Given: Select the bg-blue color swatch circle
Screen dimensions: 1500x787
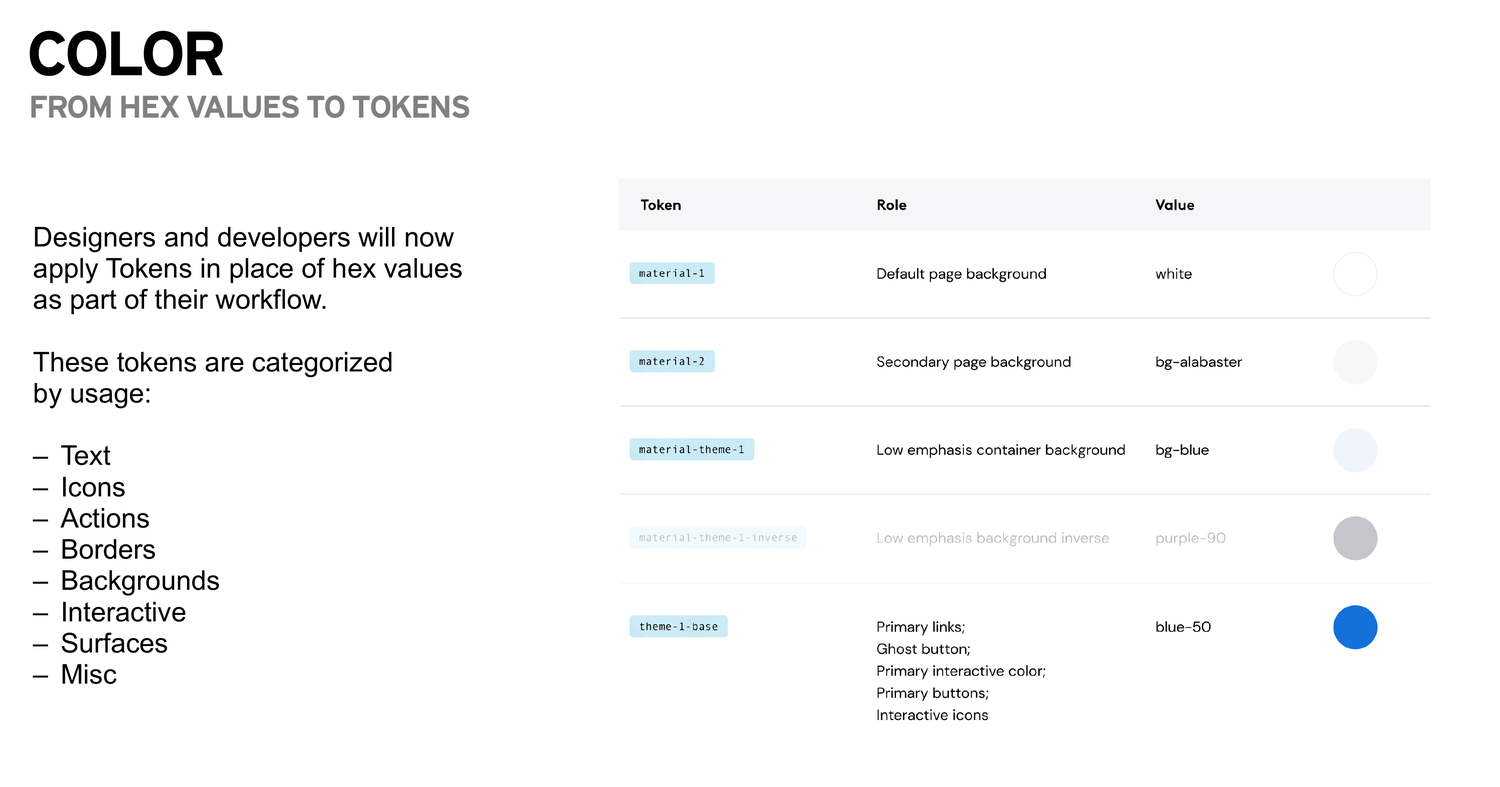Looking at the screenshot, I should click(1355, 450).
